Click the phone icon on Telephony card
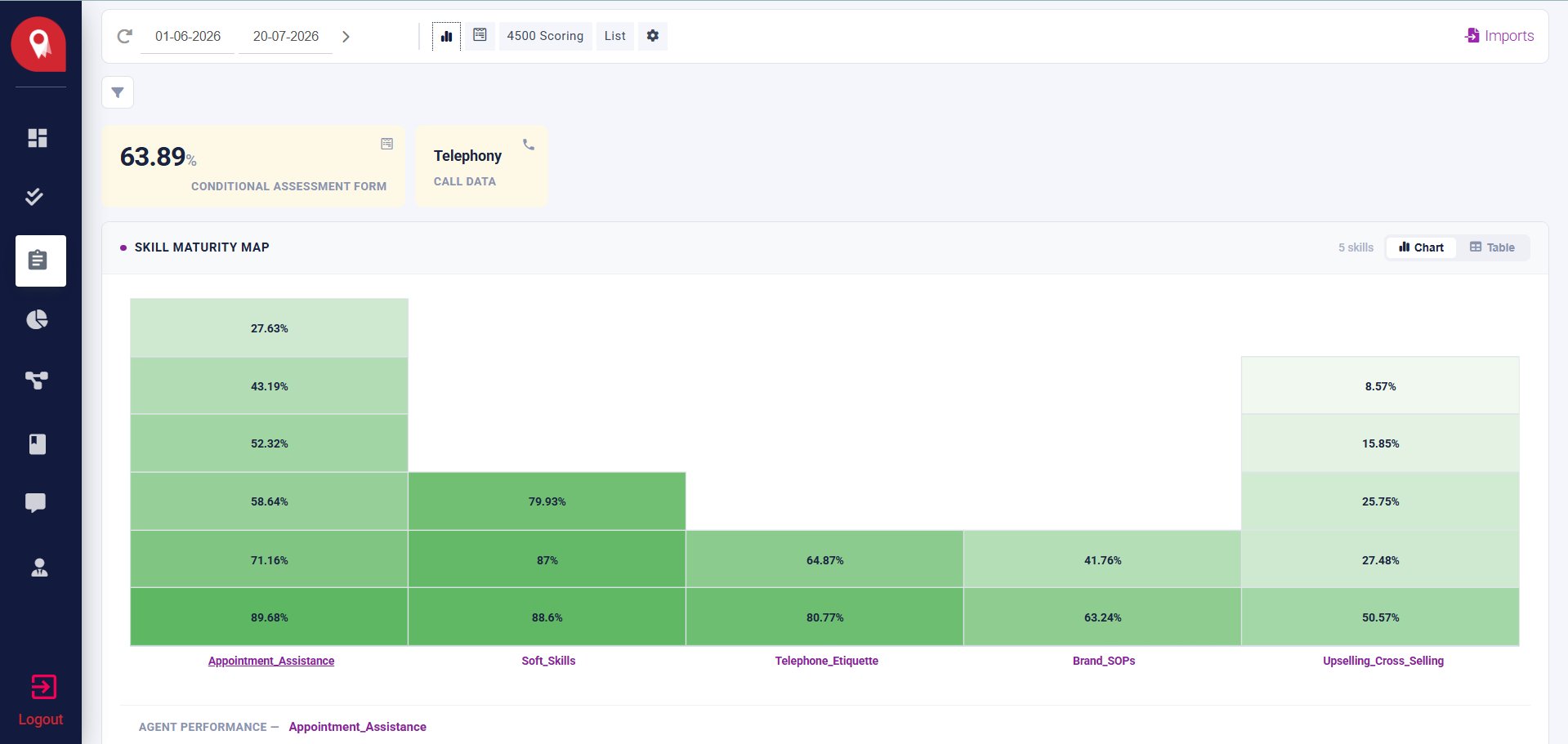 [x=529, y=145]
